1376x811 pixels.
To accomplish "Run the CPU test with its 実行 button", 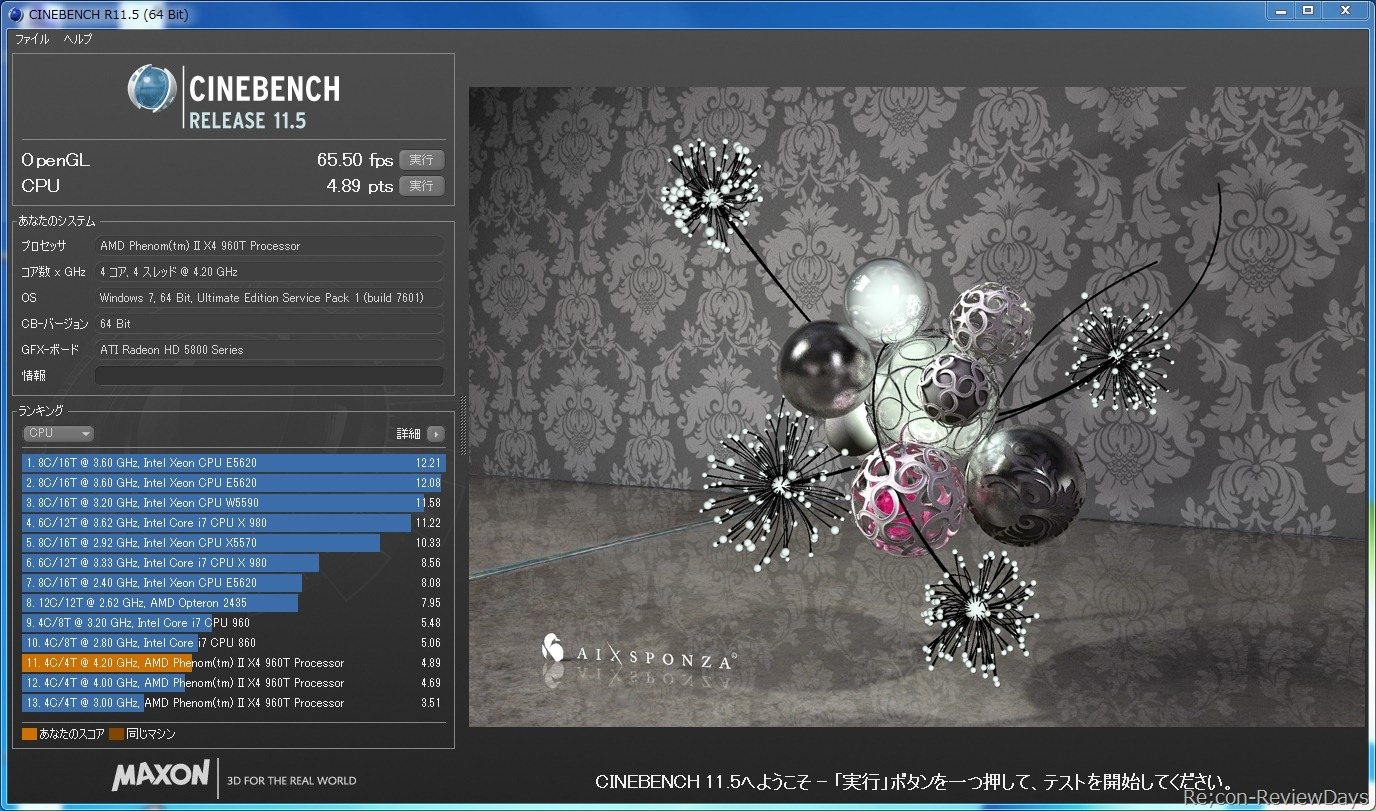I will [421, 186].
